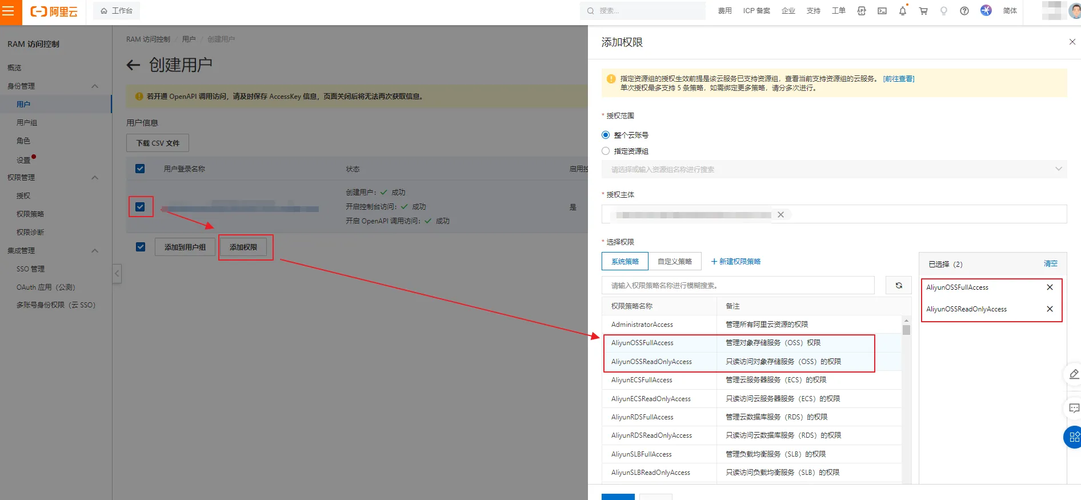This screenshot has height=500, width=1081.
Task: Open the 费用 menu
Action: pyautogui.click(x=725, y=11)
